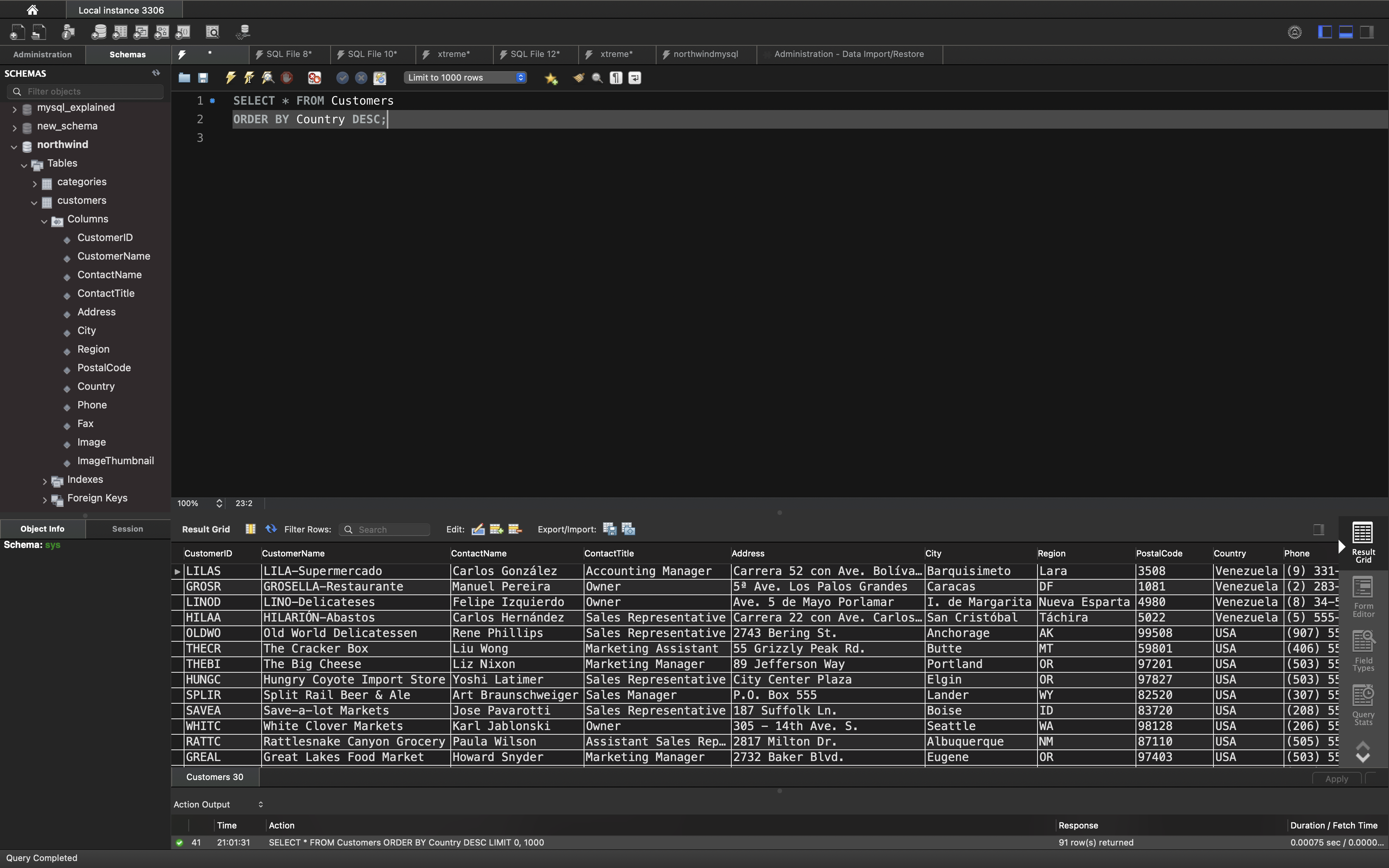1389x868 pixels.
Task: Export recordset to external file icon
Action: (x=610, y=529)
